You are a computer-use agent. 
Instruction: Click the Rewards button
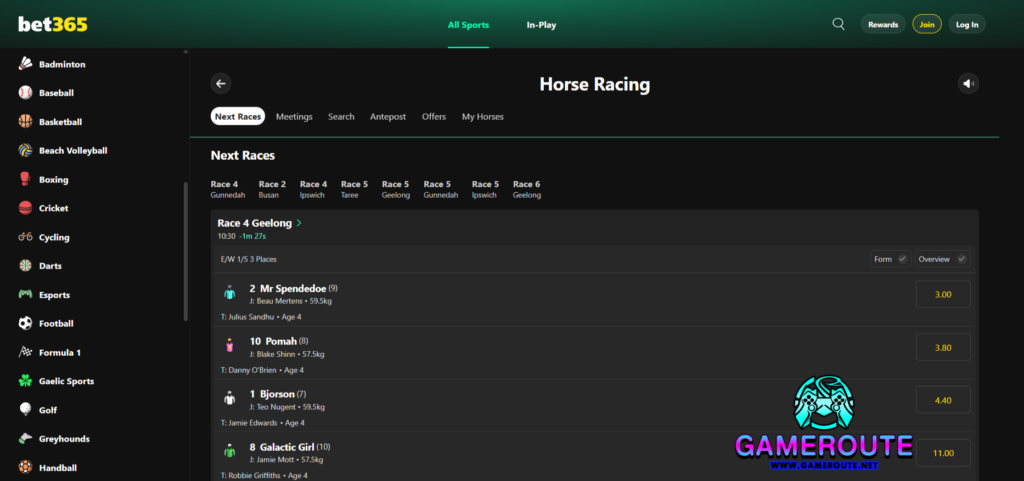click(883, 24)
